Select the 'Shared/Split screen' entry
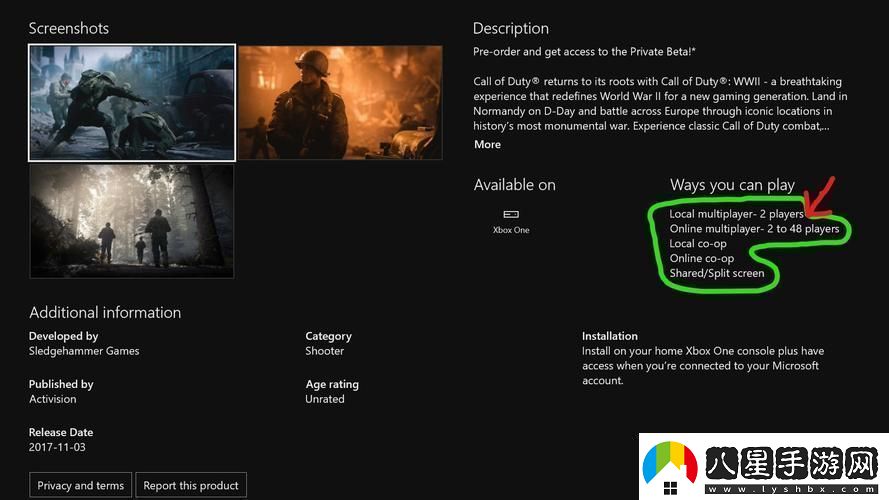The width and height of the screenshot is (889, 500). [717, 273]
